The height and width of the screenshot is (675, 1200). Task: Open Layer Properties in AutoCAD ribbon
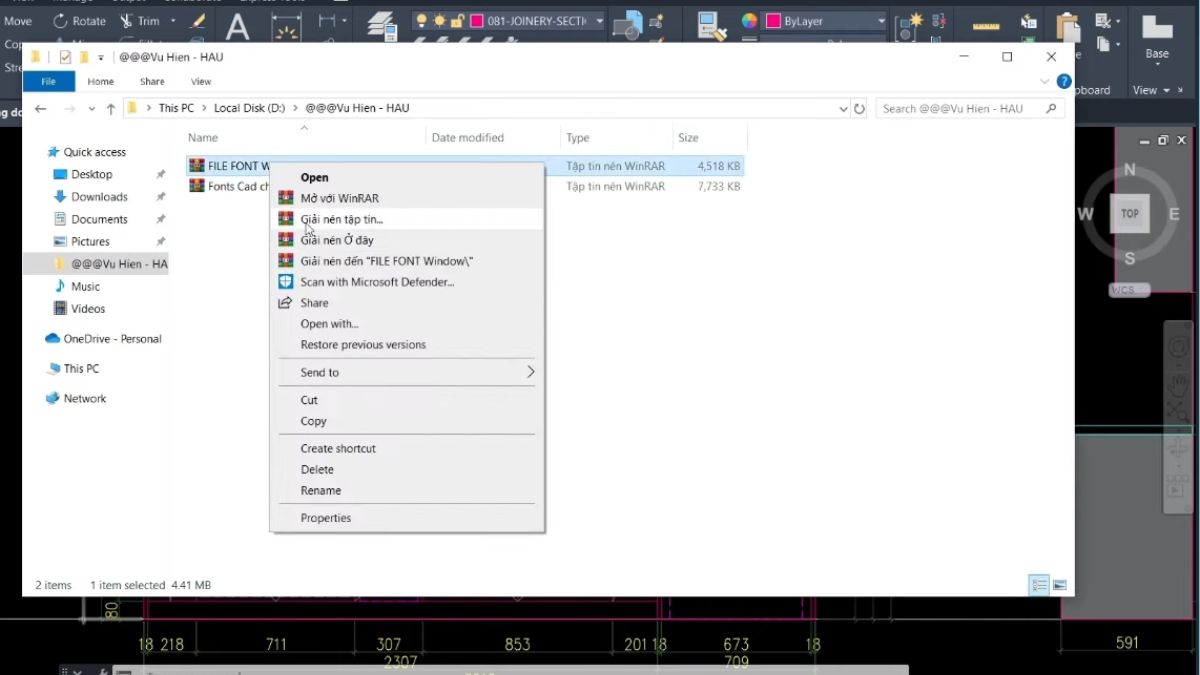(381, 26)
